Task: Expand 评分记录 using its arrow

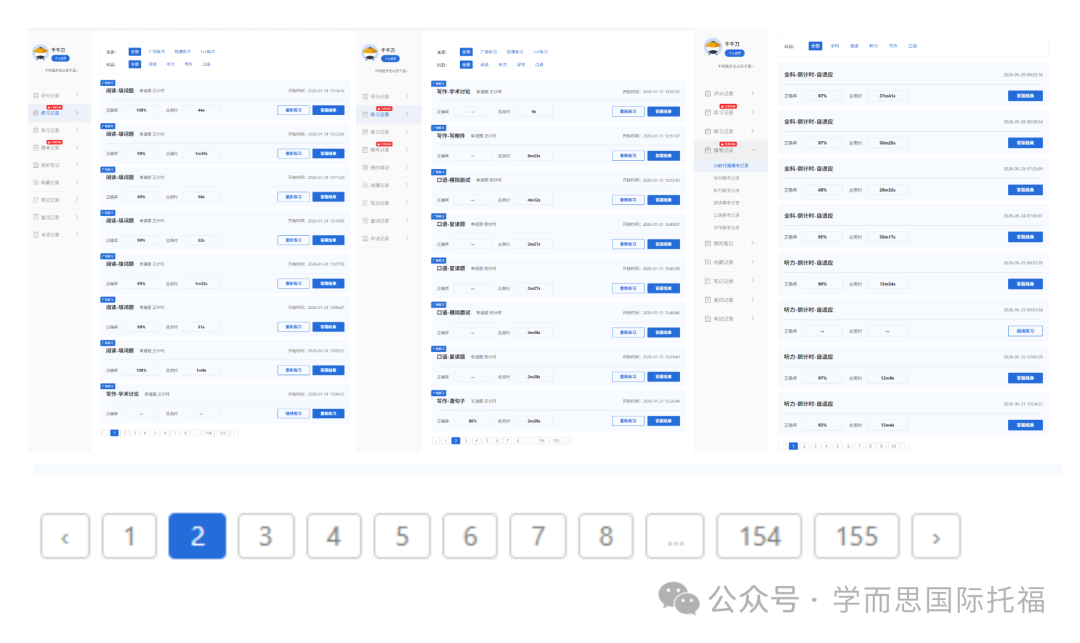Action: [78, 95]
